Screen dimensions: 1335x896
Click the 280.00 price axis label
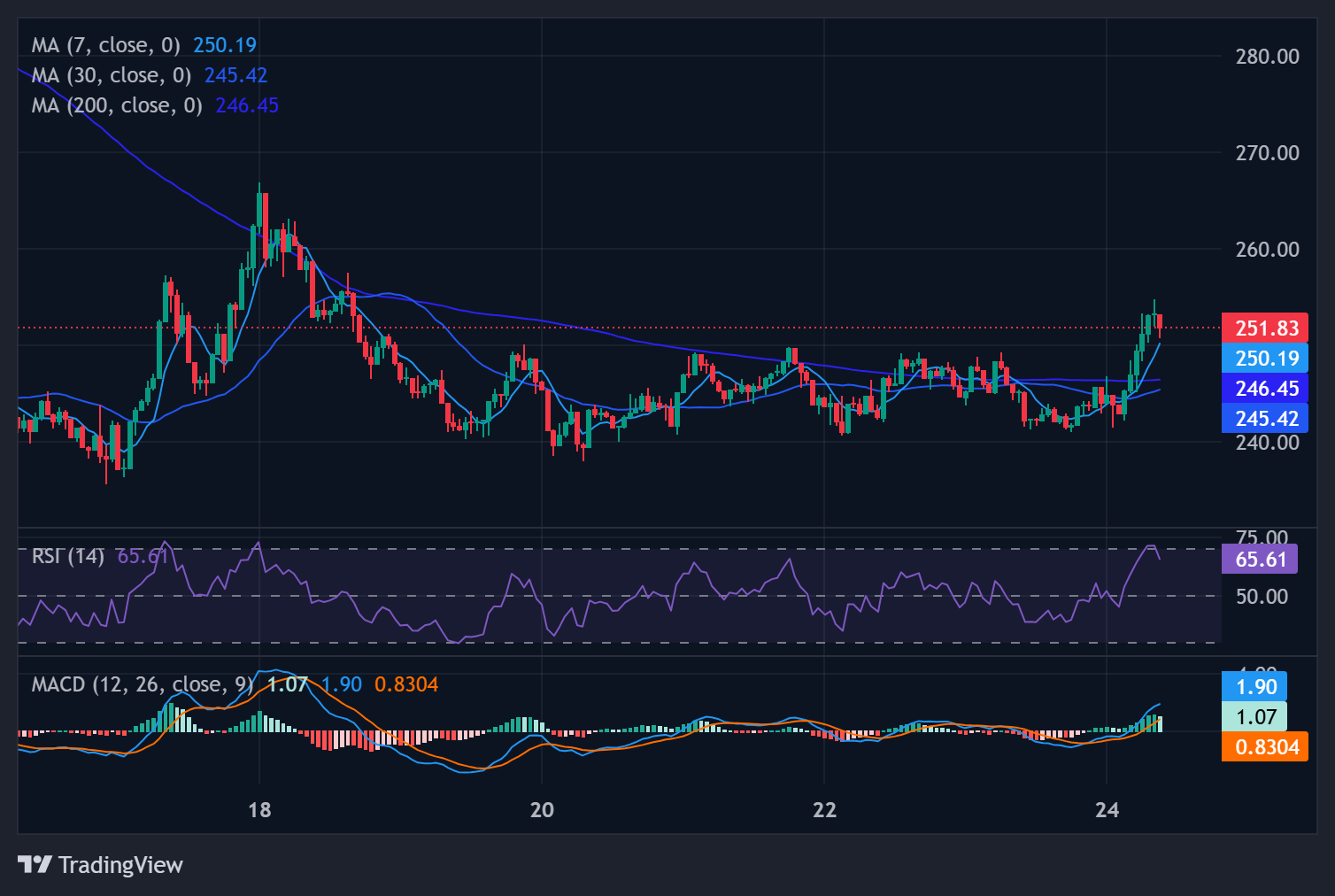click(1267, 57)
